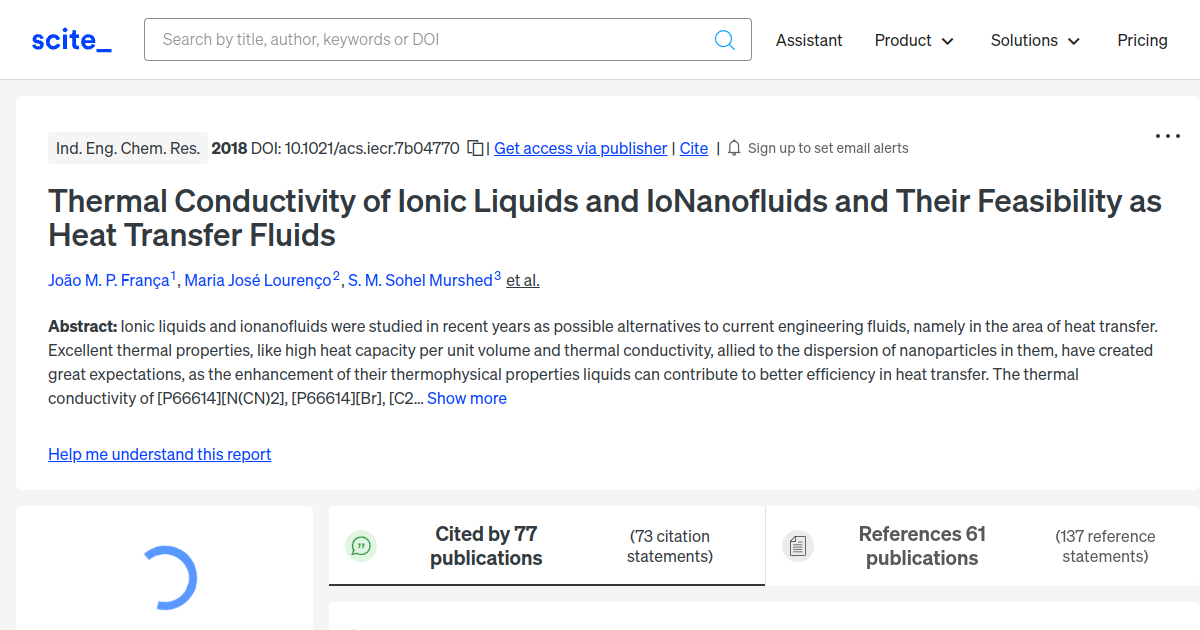Click inside the search input field

[400, 39]
